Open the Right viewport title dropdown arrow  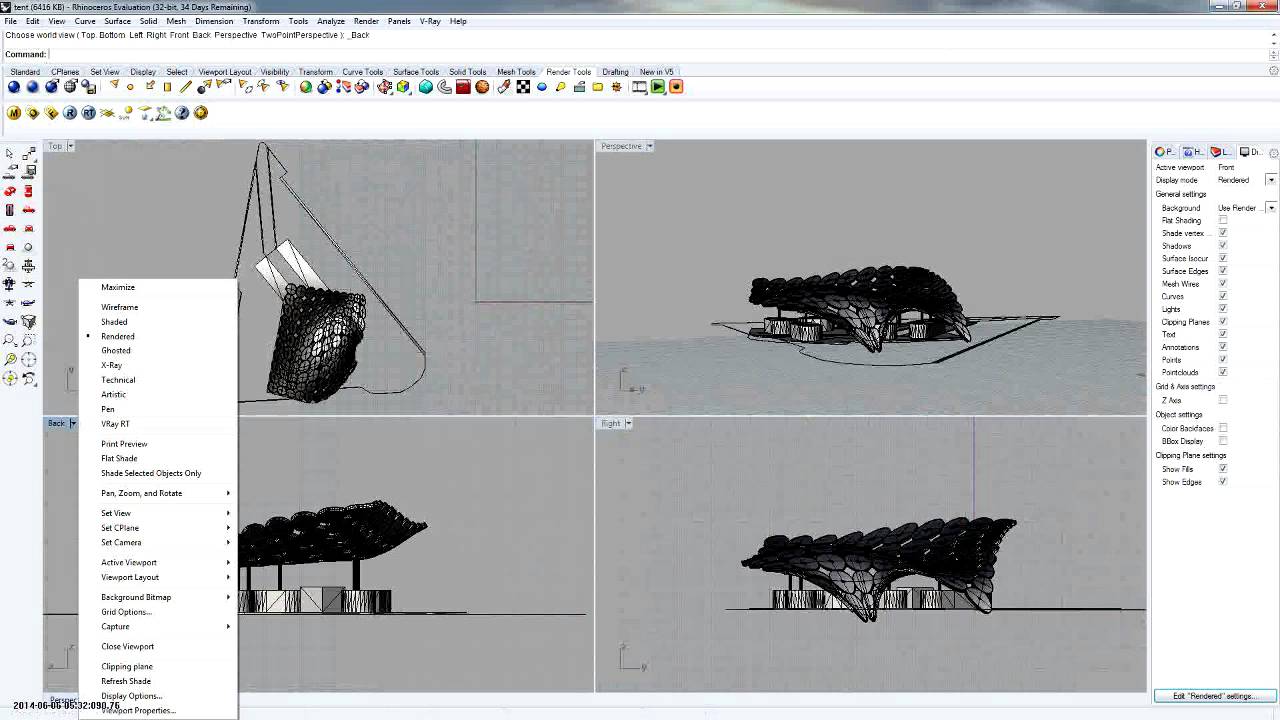(x=629, y=423)
